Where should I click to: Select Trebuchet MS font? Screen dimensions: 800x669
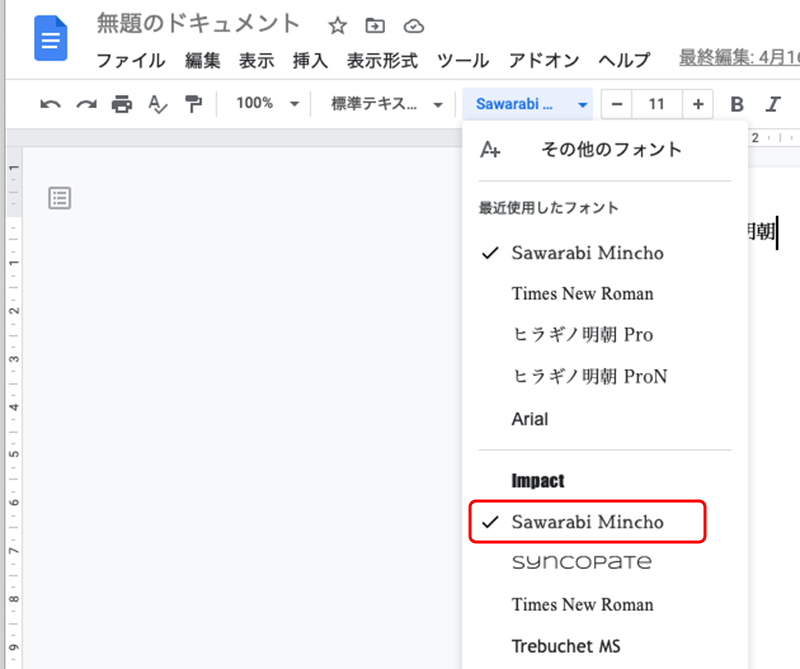tap(605, 646)
